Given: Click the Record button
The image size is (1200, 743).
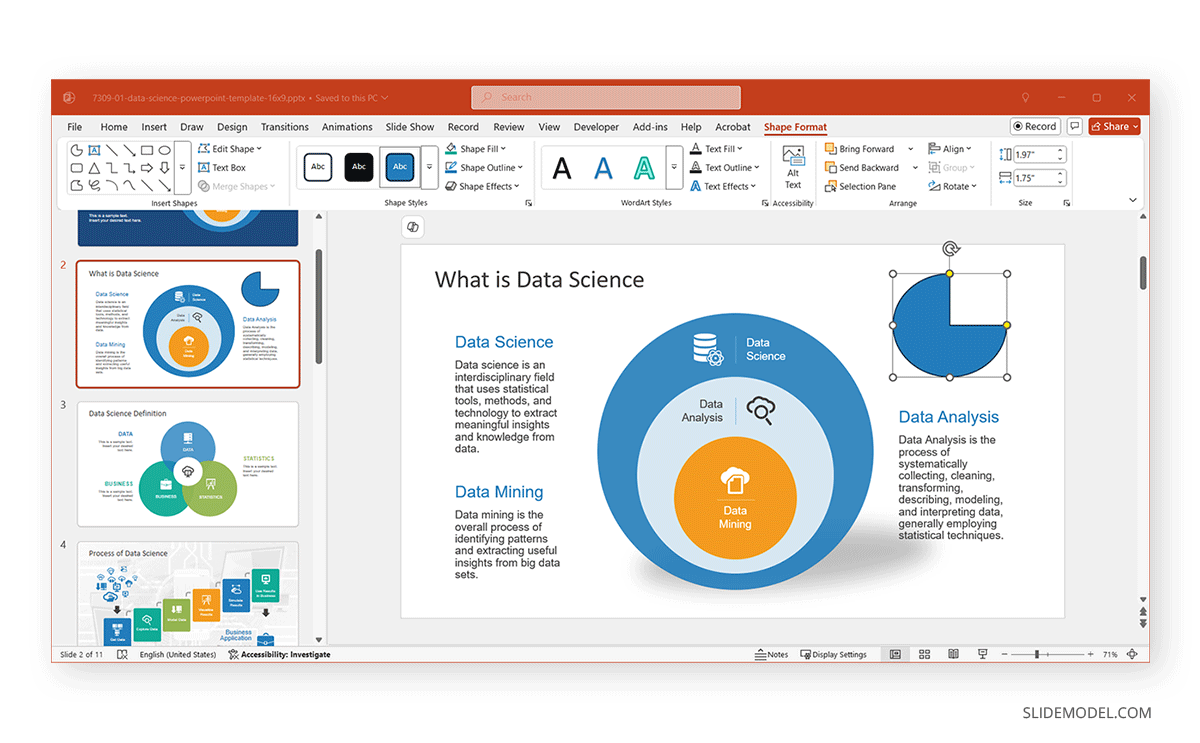Looking at the screenshot, I should 1035,127.
